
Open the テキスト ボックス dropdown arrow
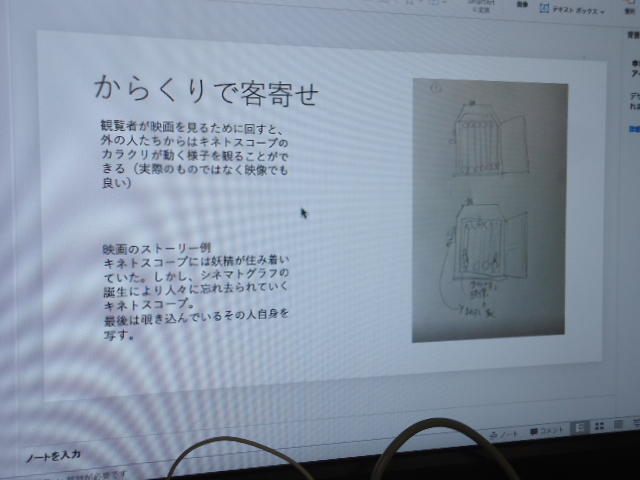(x=602, y=12)
